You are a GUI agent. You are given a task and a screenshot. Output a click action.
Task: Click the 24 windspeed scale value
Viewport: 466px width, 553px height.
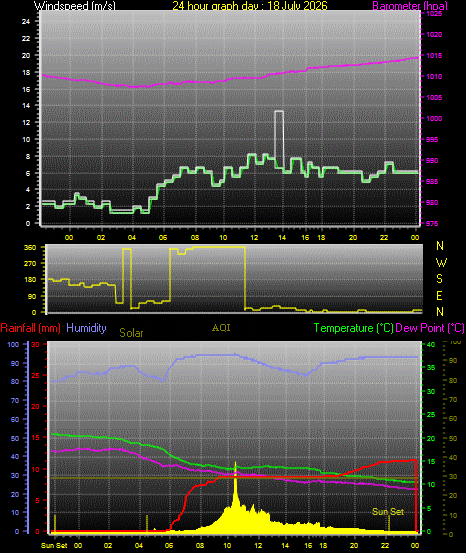[x=26, y=22]
